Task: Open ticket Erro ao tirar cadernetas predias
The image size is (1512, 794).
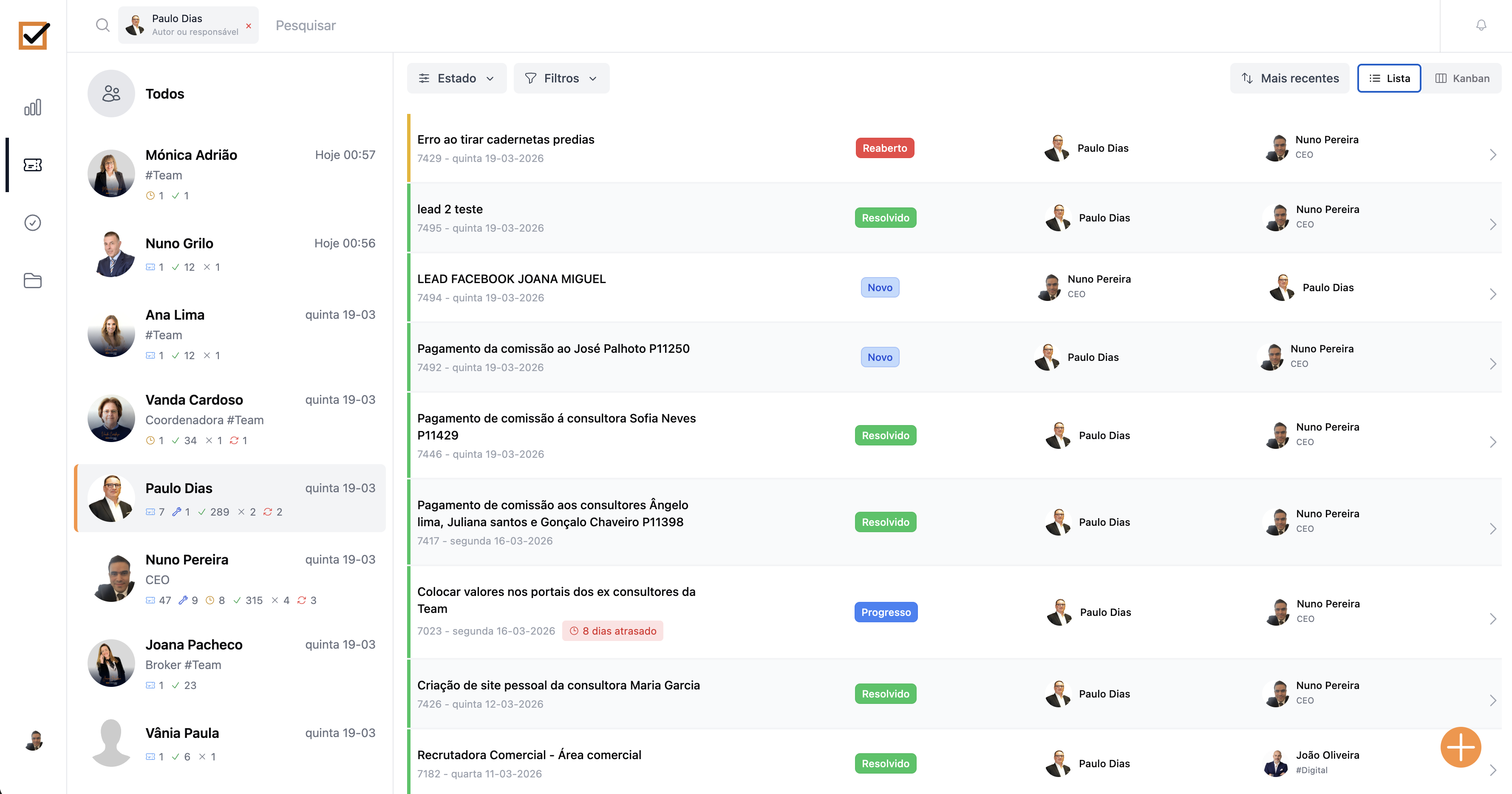Action: [505, 140]
